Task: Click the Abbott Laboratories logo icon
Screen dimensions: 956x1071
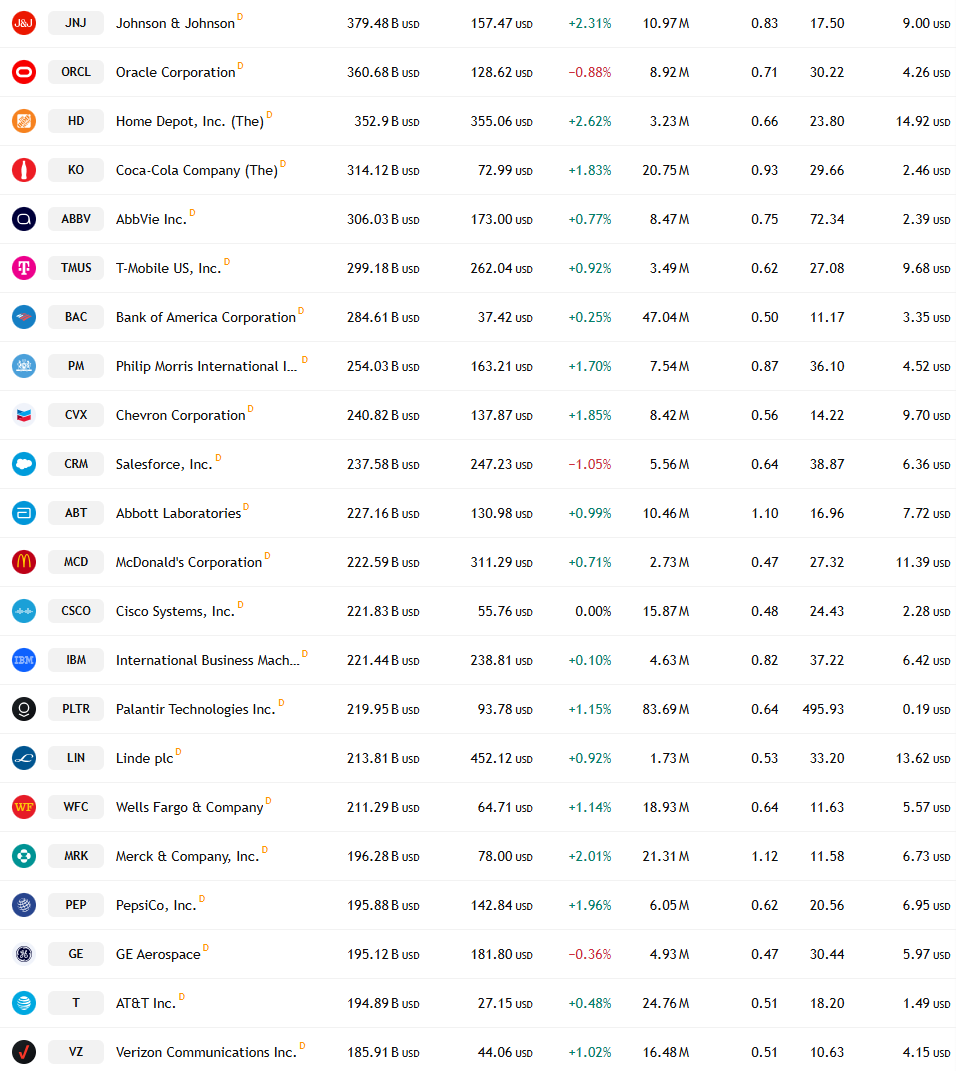Action: (x=24, y=513)
